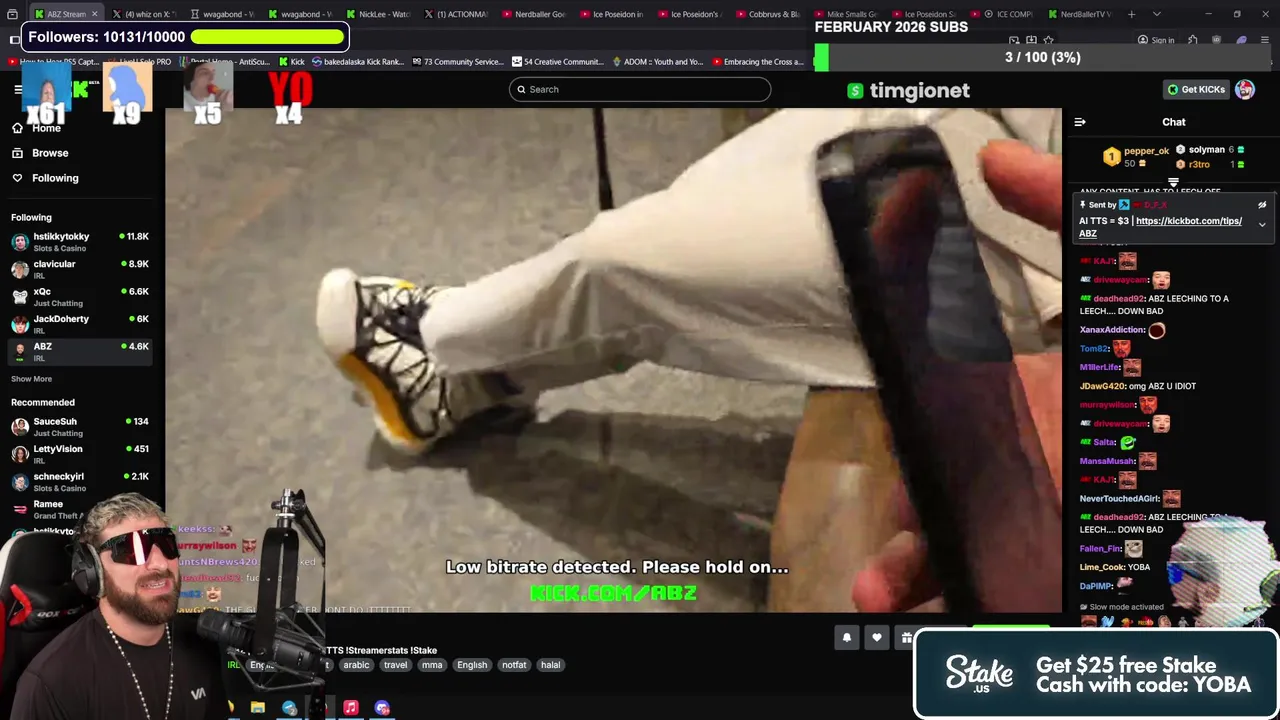Viewport: 1280px width, 720px height.
Task: Collapse the chat panel with the arrow icon
Action: tap(1080, 122)
